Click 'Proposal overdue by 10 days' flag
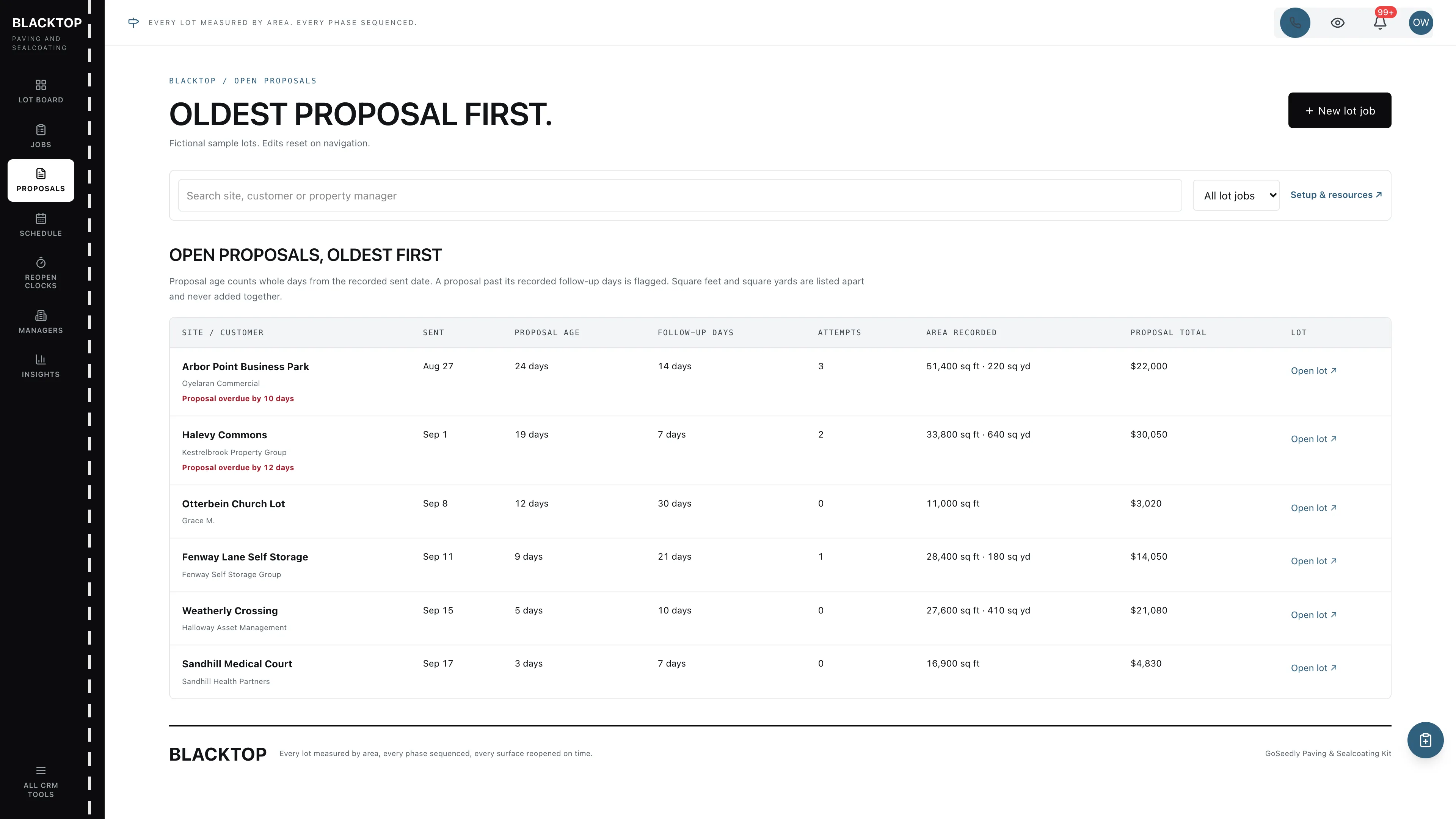This screenshot has height=819, width=1456. pyautogui.click(x=238, y=399)
